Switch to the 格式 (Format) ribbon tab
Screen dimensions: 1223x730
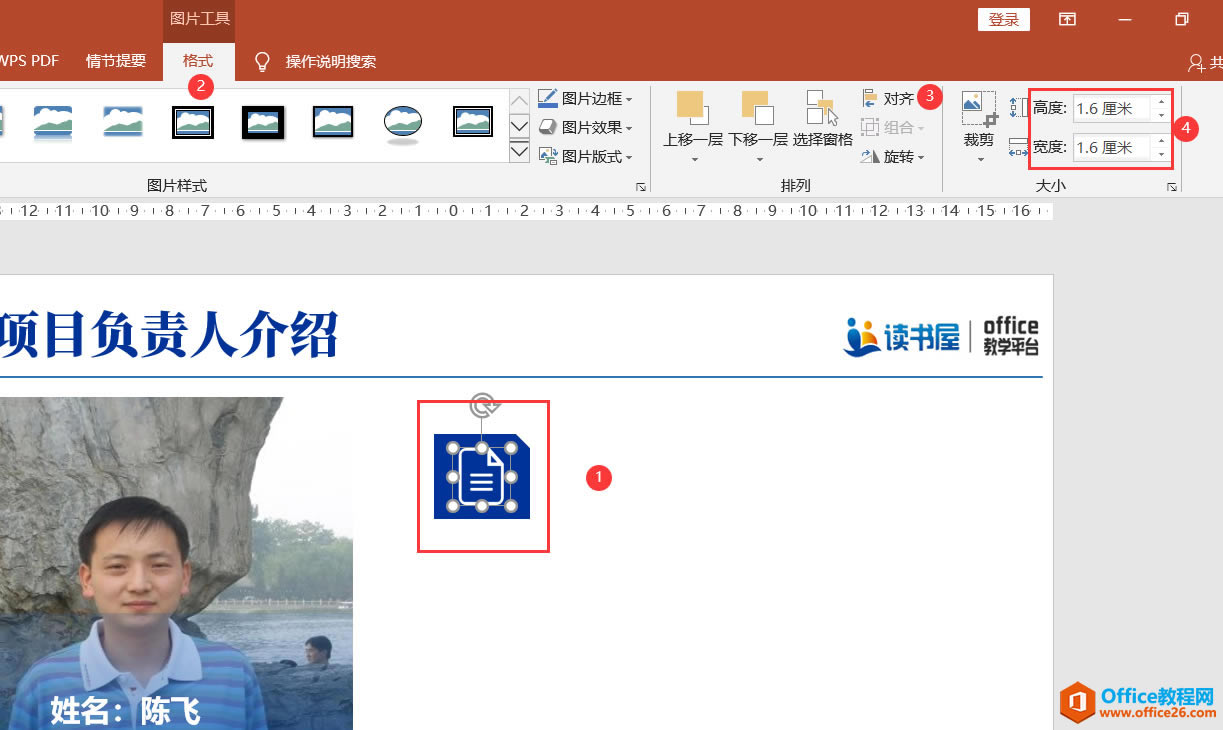click(x=198, y=60)
